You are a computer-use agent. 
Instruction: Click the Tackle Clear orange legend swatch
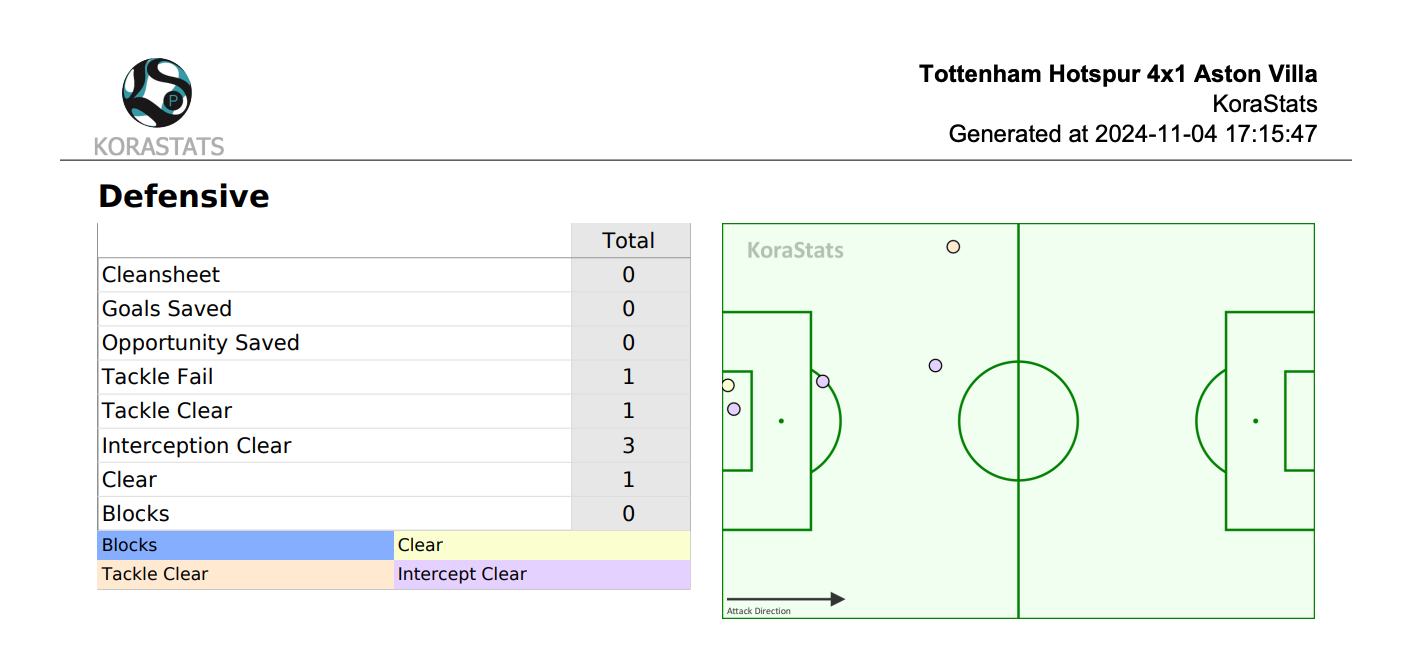[246, 574]
